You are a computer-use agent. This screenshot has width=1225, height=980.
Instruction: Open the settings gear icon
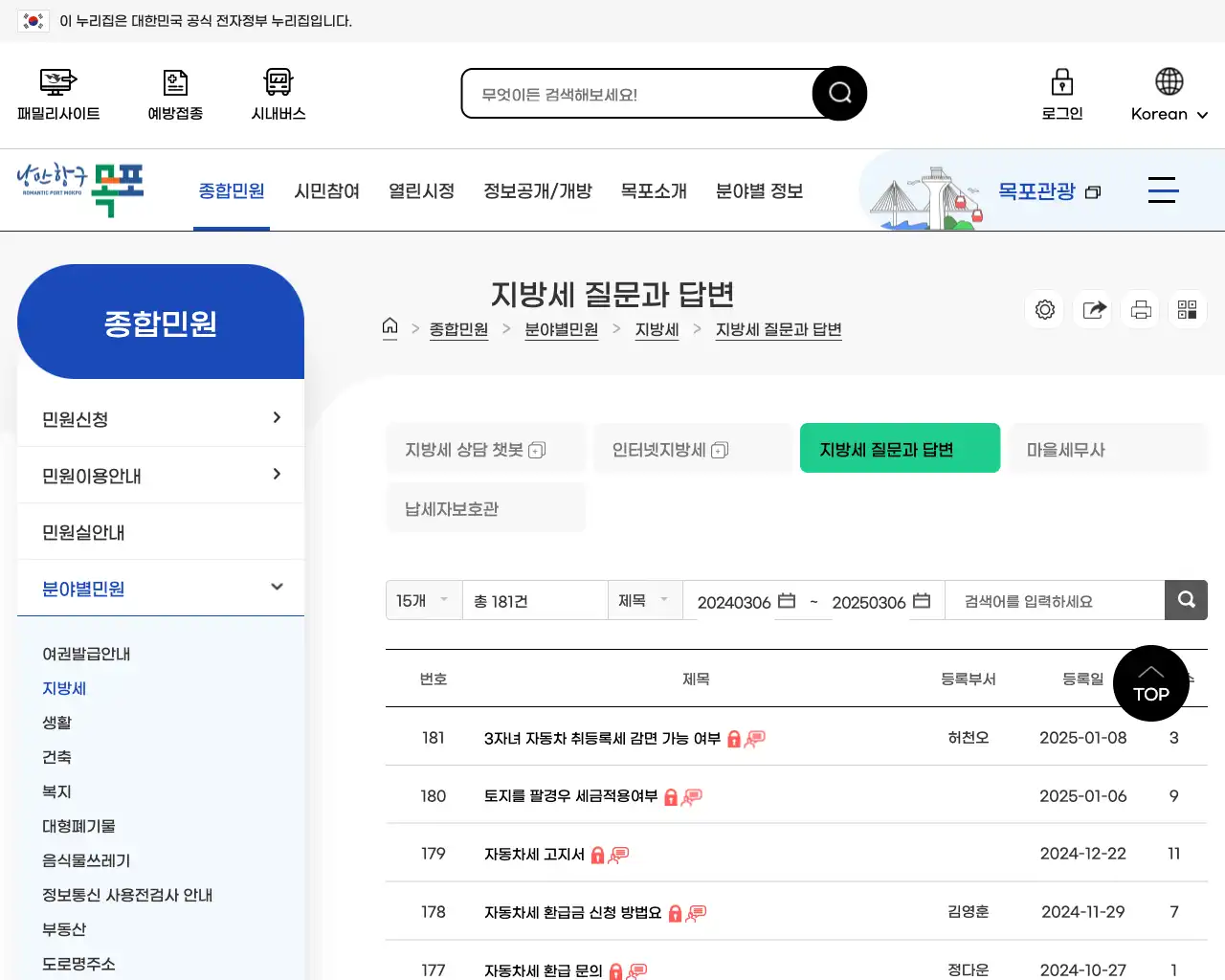click(x=1044, y=309)
